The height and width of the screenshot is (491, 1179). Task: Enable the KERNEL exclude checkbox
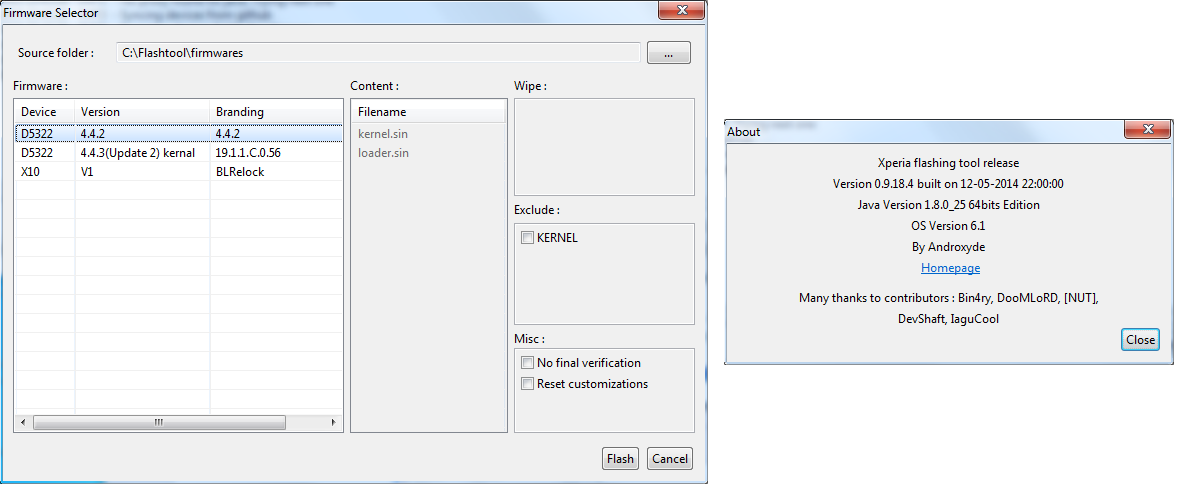(x=527, y=238)
